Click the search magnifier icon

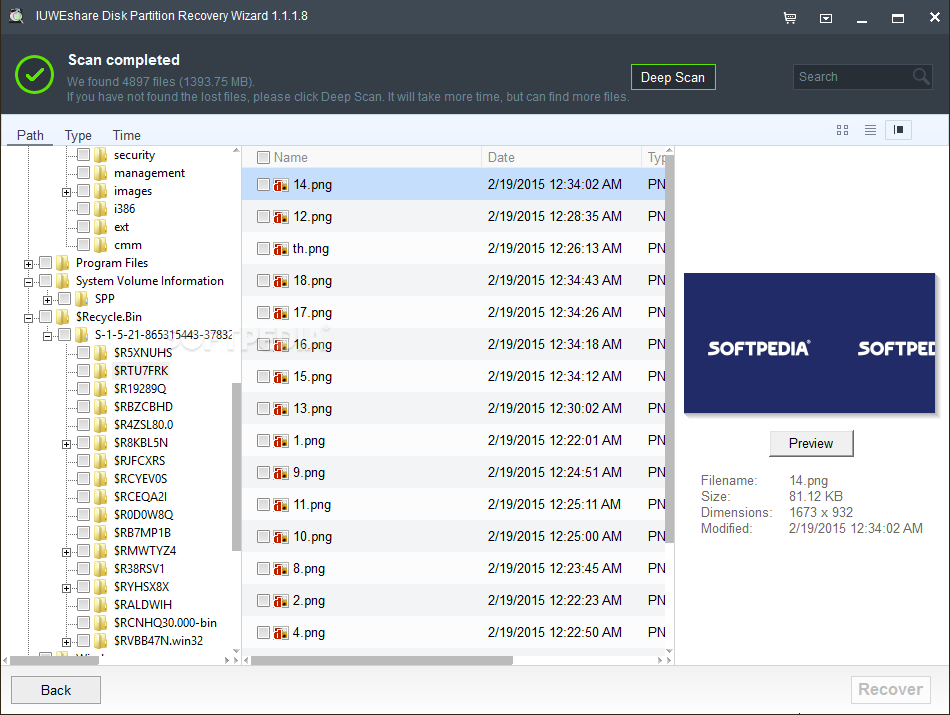click(x=921, y=76)
